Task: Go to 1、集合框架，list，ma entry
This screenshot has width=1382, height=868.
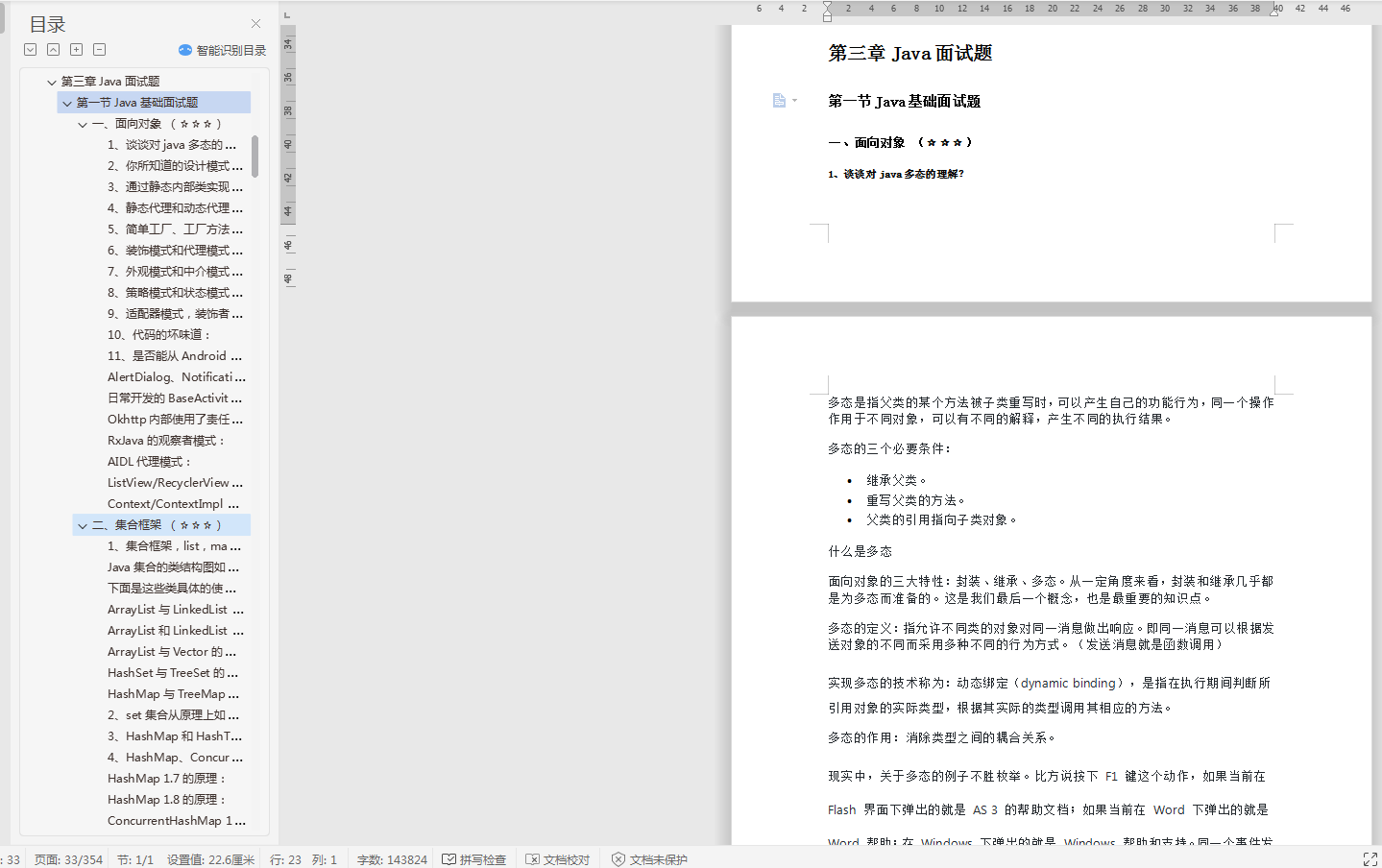Action: point(174,546)
